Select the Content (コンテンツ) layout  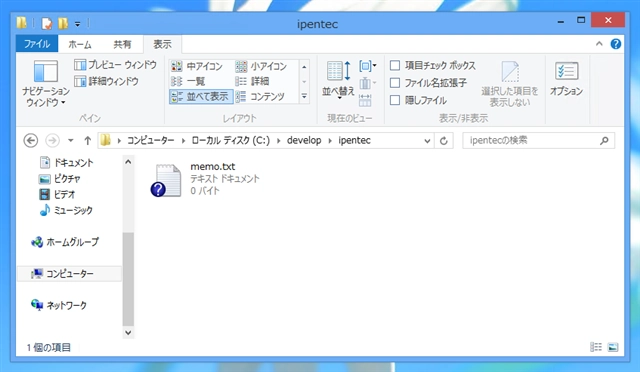(x=260, y=97)
